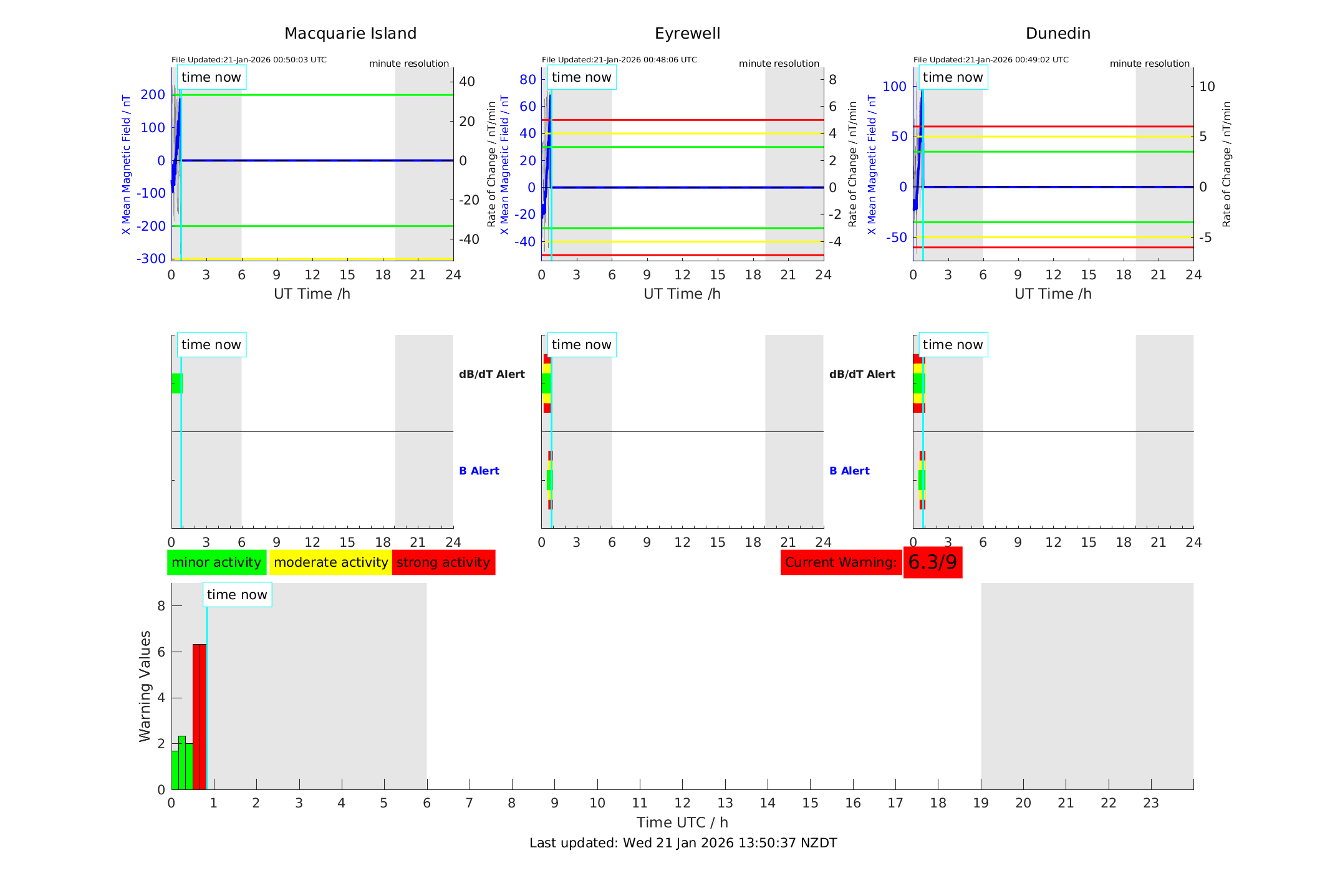
Task: Click the green dB/dT alert block for Macquarie Island
Action: (x=176, y=383)
